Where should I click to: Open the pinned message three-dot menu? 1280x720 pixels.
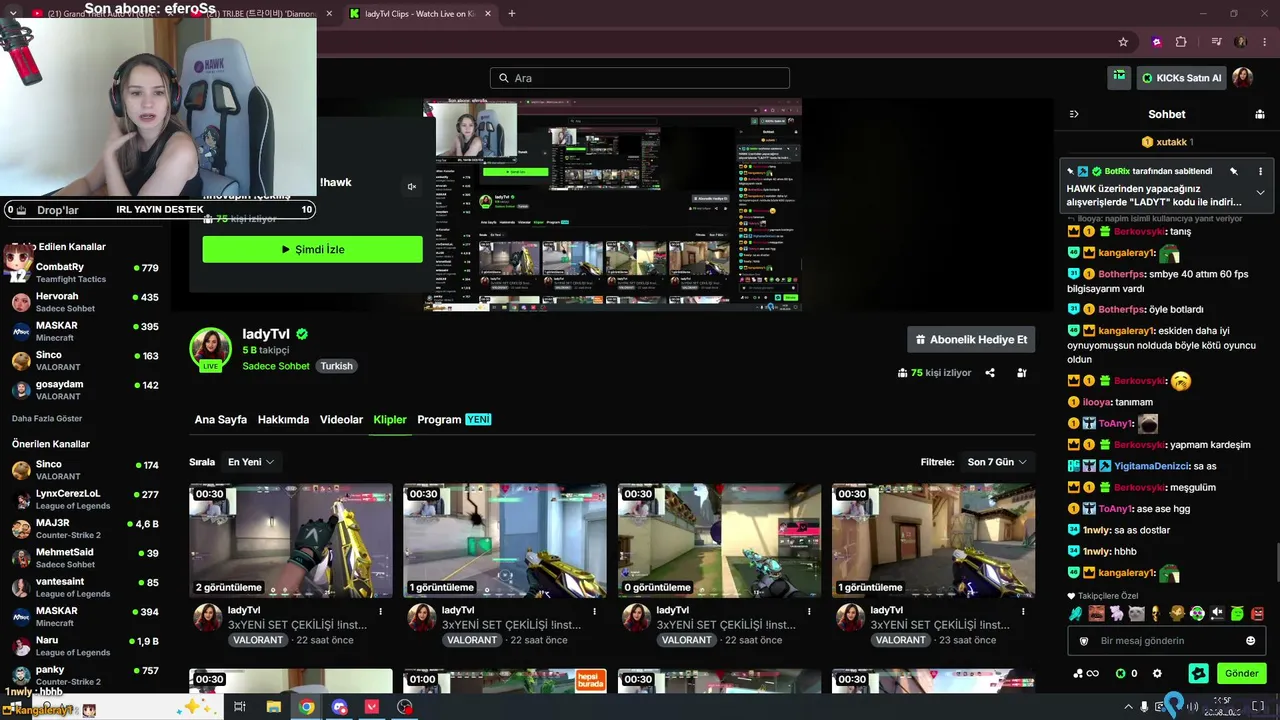pyautogui.click(x=1260, y=171)
